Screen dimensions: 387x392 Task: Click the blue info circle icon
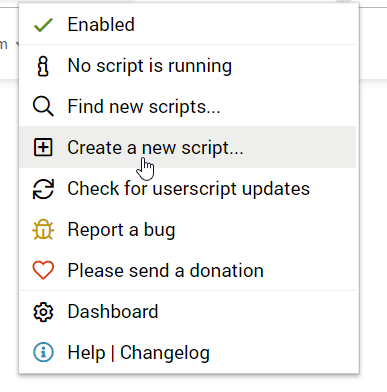43,352
